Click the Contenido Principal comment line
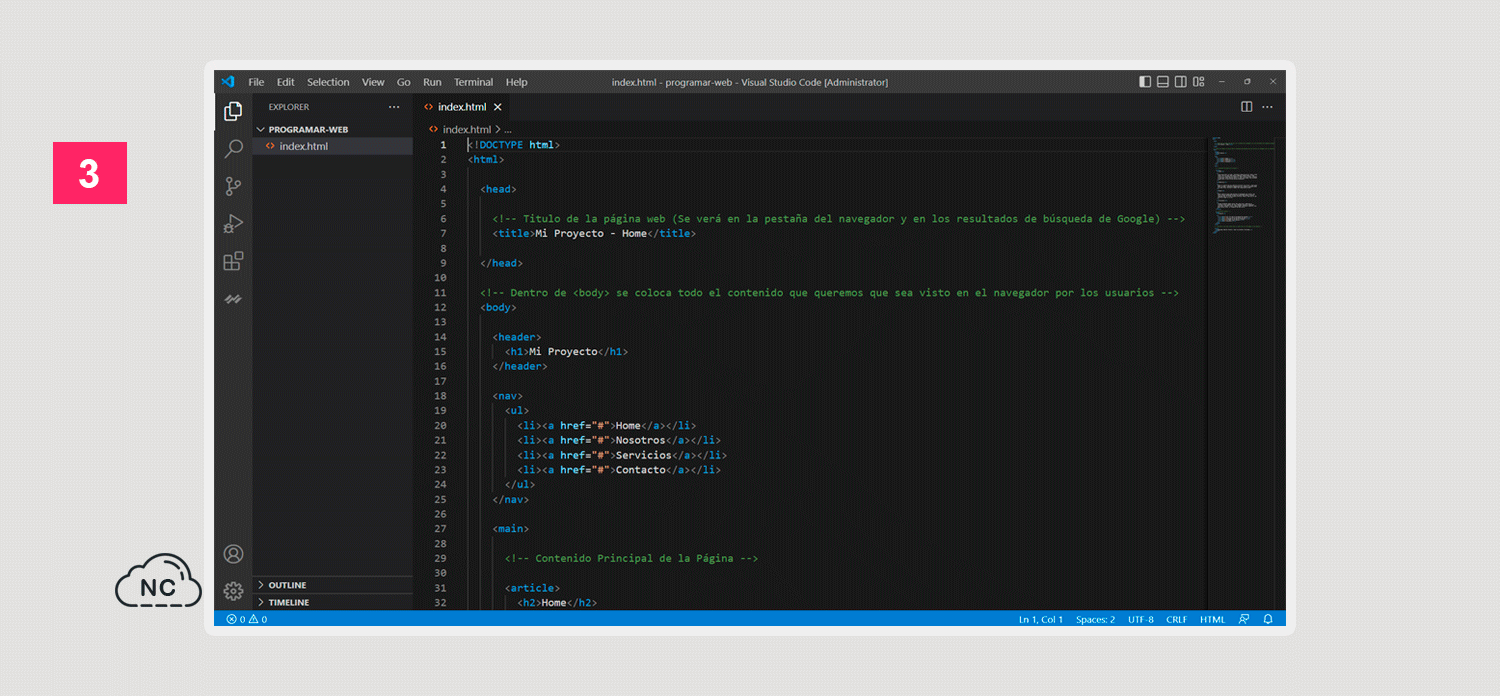1500x696 pixels. click(x=631, y=558)
